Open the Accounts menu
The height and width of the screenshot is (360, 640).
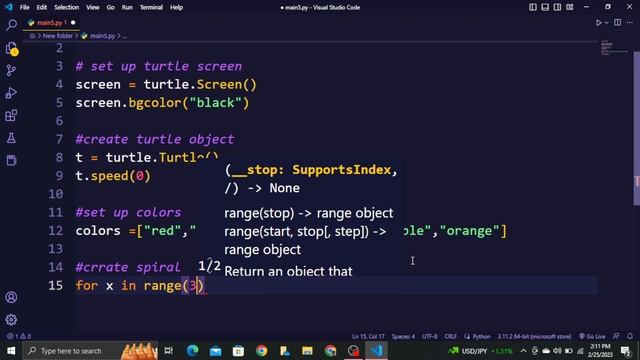click(x=11, y=297)
